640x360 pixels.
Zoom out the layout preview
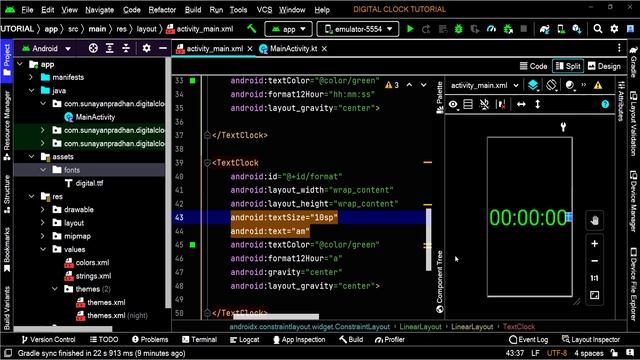[594, 261]
